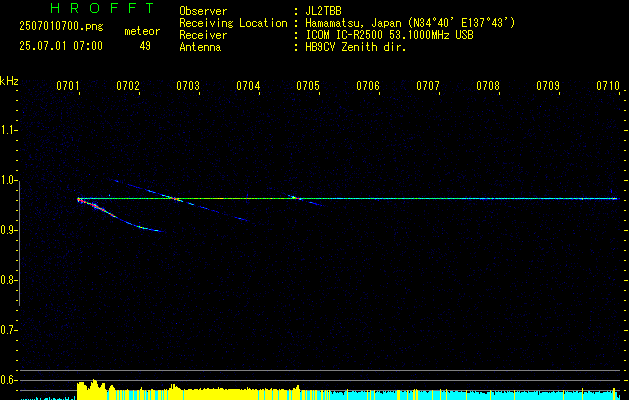
Task: Click the 0.8 kHz frequency label
Action: [7, 280]
